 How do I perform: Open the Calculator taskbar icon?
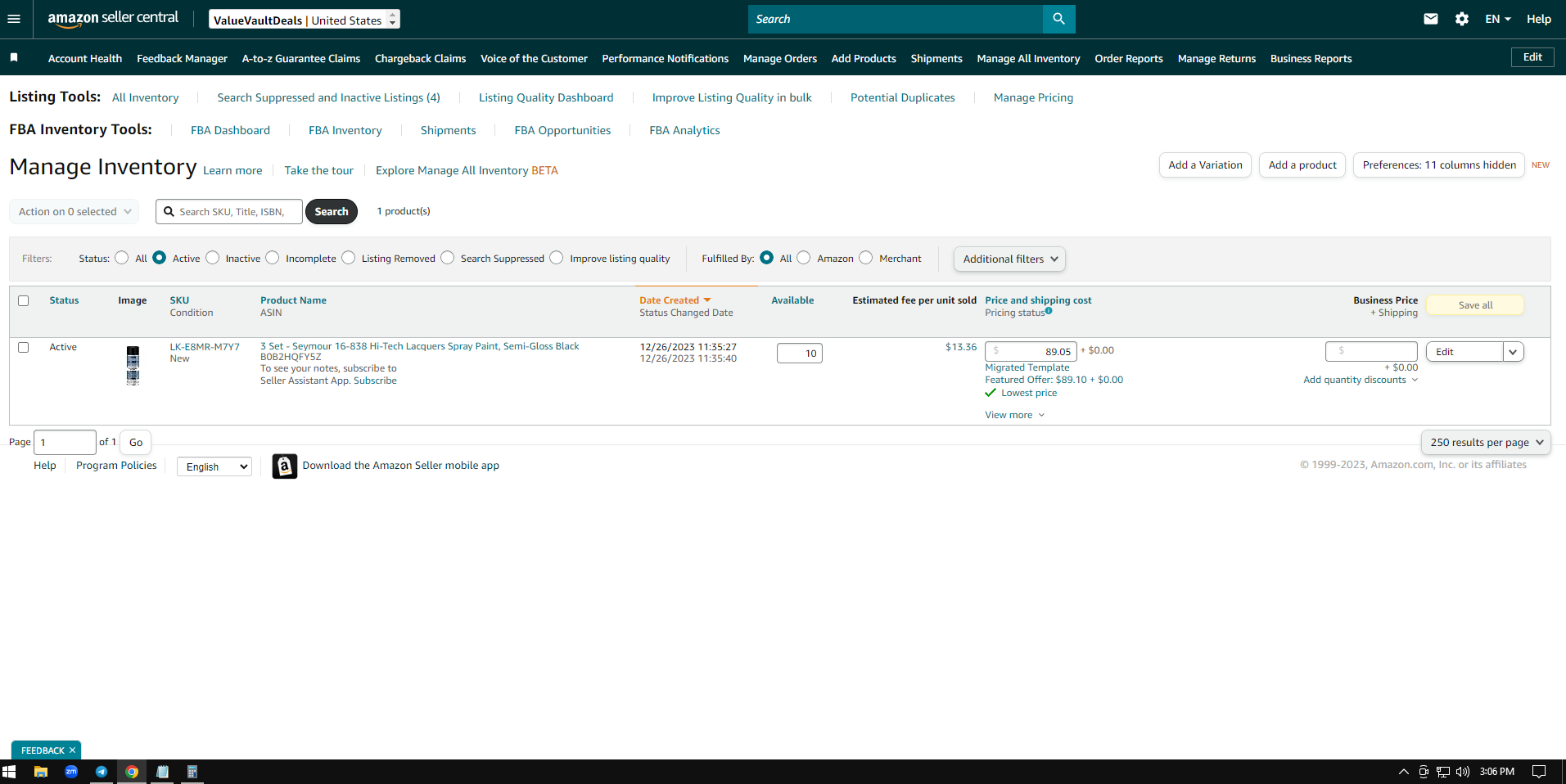click(192, 772)
